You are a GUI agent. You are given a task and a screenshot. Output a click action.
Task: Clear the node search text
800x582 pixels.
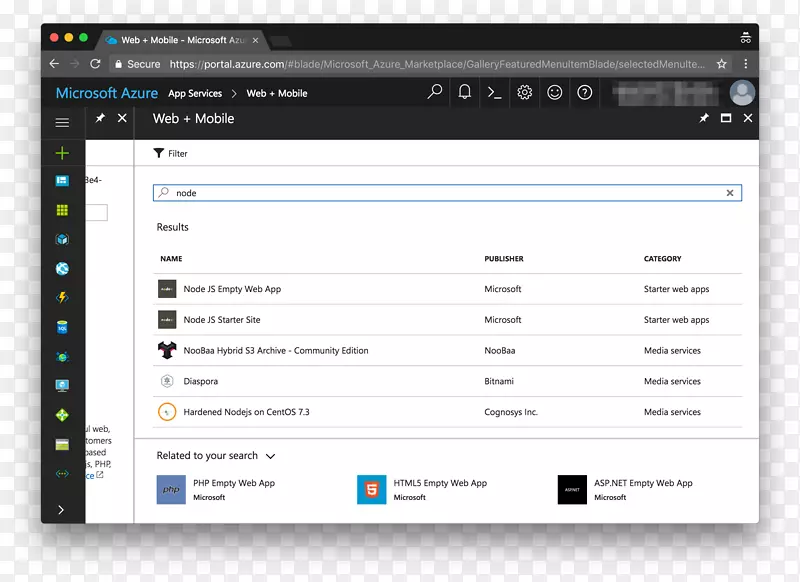pos(729,193)
